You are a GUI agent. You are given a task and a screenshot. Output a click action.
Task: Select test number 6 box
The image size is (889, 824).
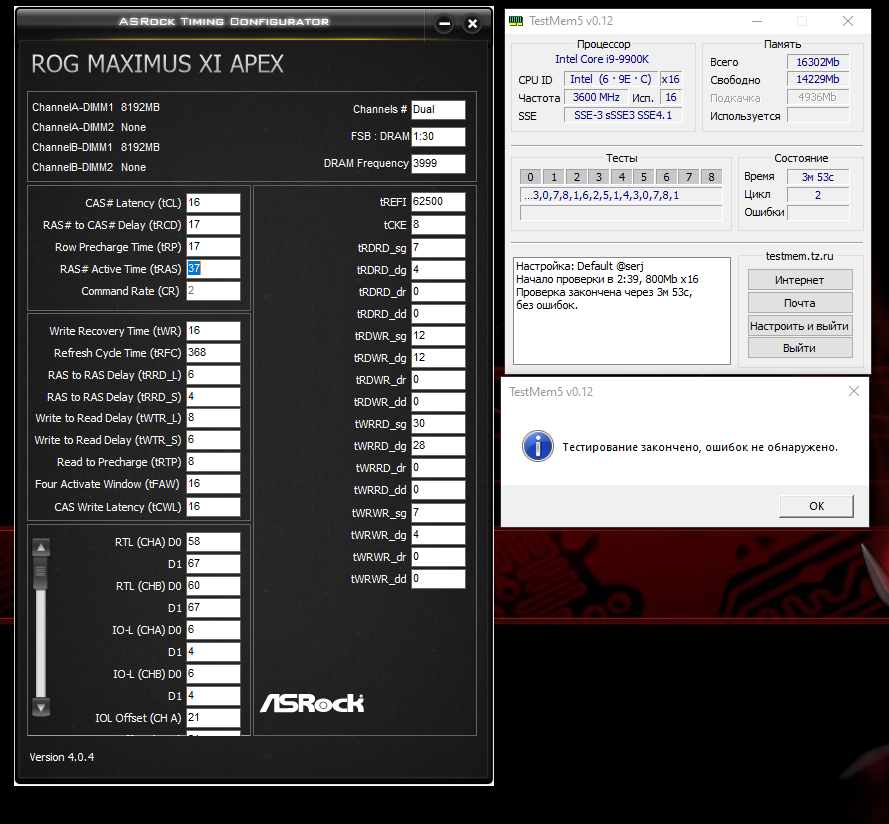tap(666, 177)
